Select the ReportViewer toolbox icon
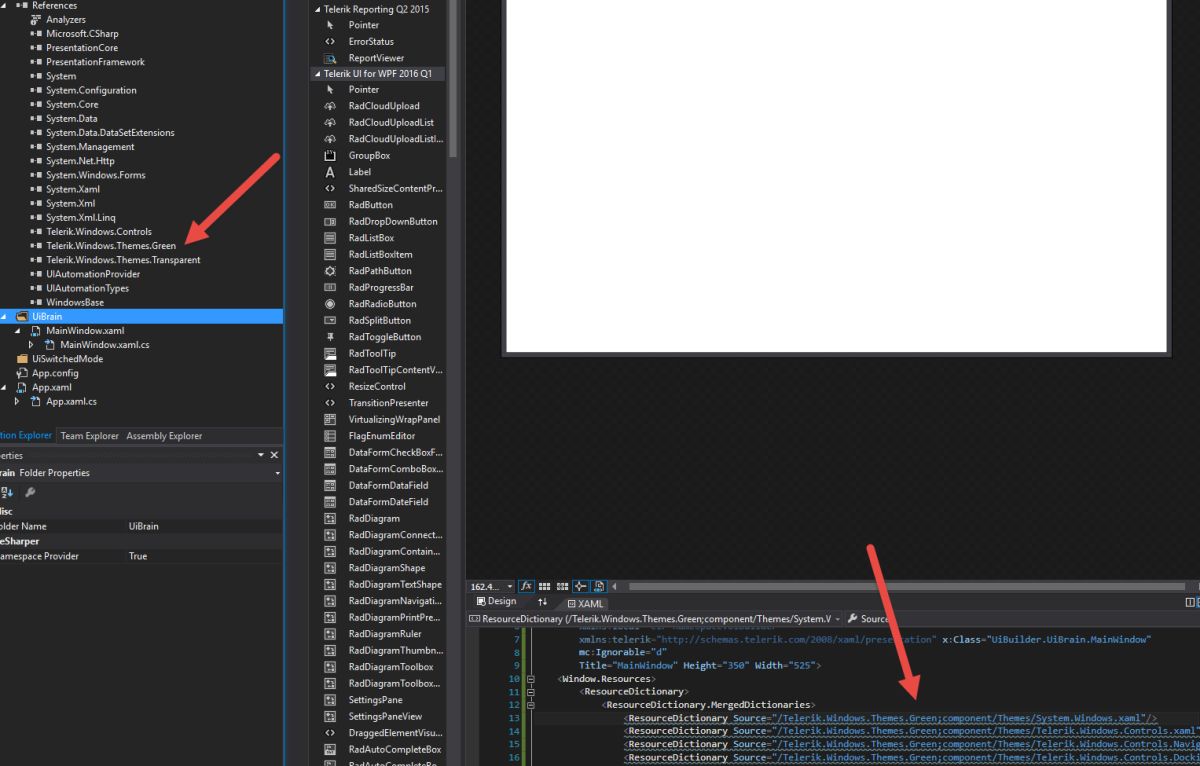Image resolution: width=1200 pixels, height=766 pixels. click(330, 58)
